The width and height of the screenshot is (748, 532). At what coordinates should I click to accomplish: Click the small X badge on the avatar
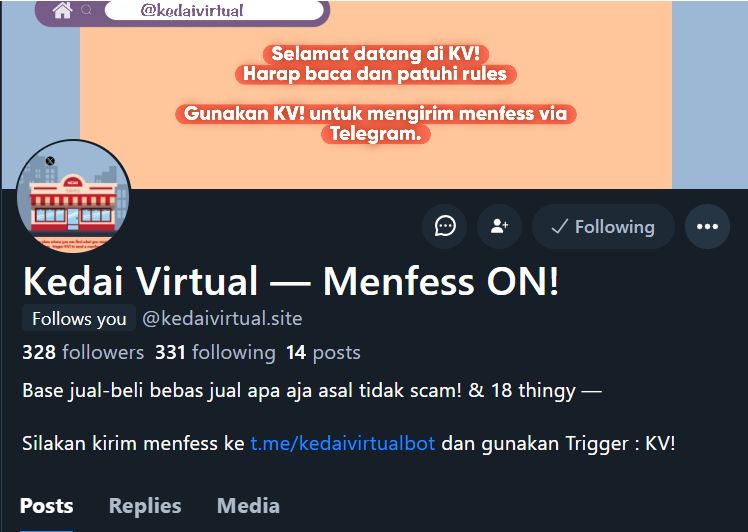click(50, 161)
